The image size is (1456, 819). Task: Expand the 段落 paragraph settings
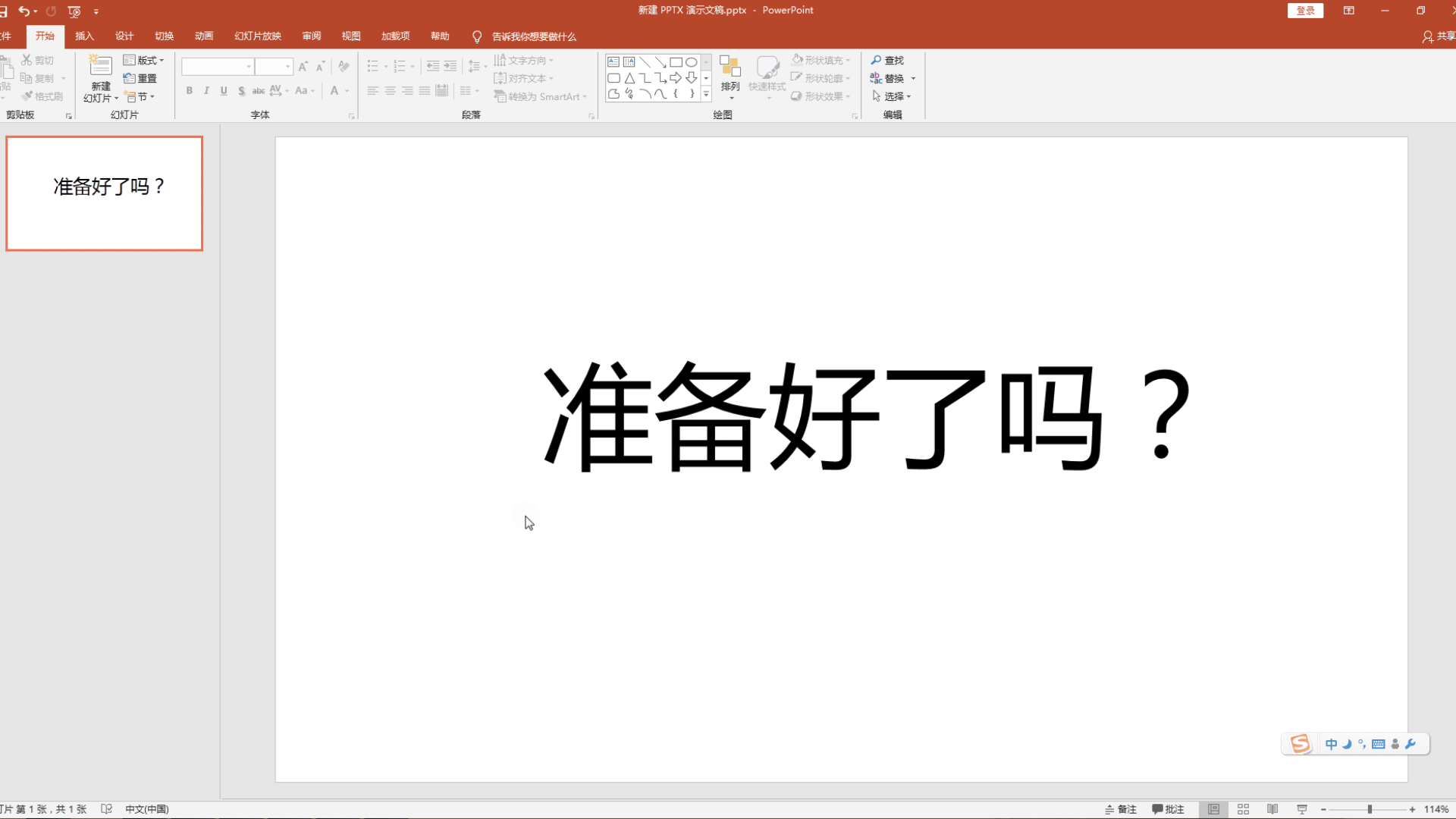(x=591, y=115)
